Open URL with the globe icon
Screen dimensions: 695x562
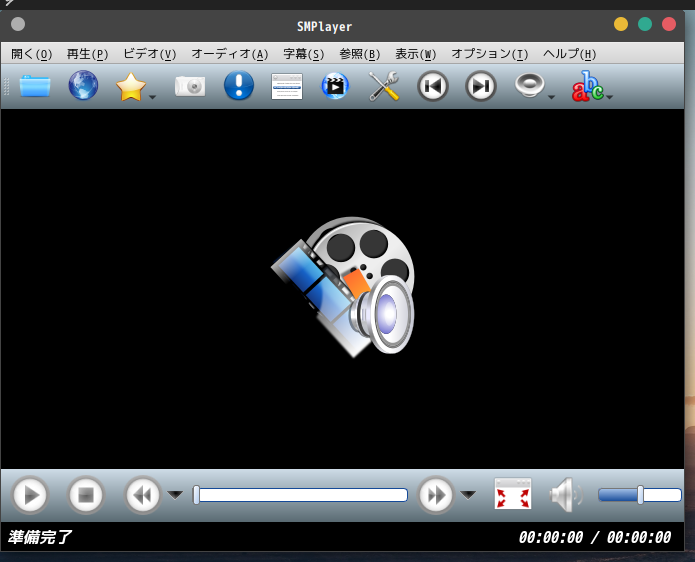tap(83, 85)
